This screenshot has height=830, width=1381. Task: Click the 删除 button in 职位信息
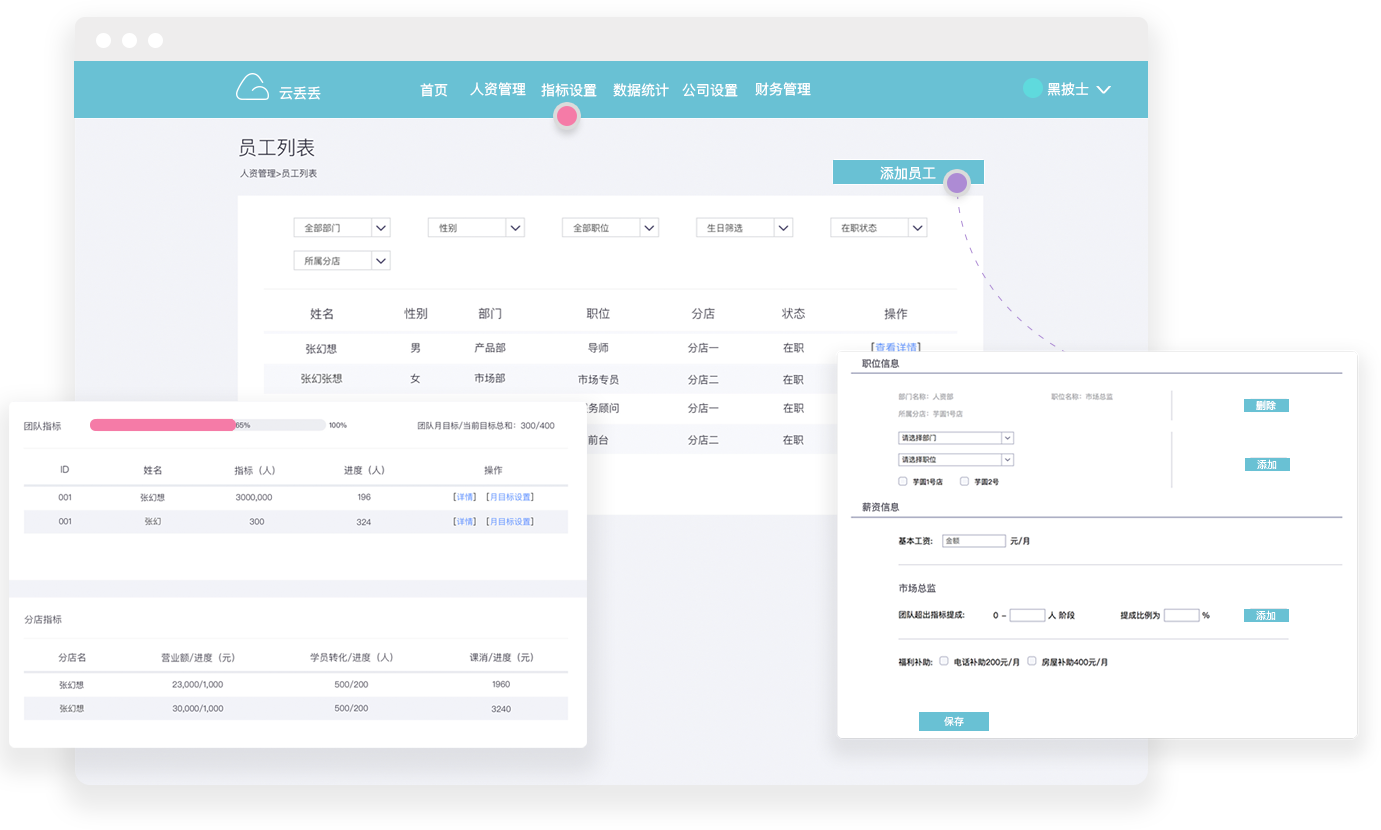1266,406
